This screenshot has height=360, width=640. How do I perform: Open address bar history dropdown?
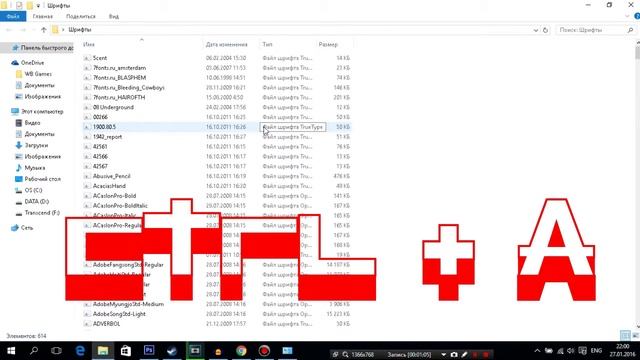tap(536, 30)
